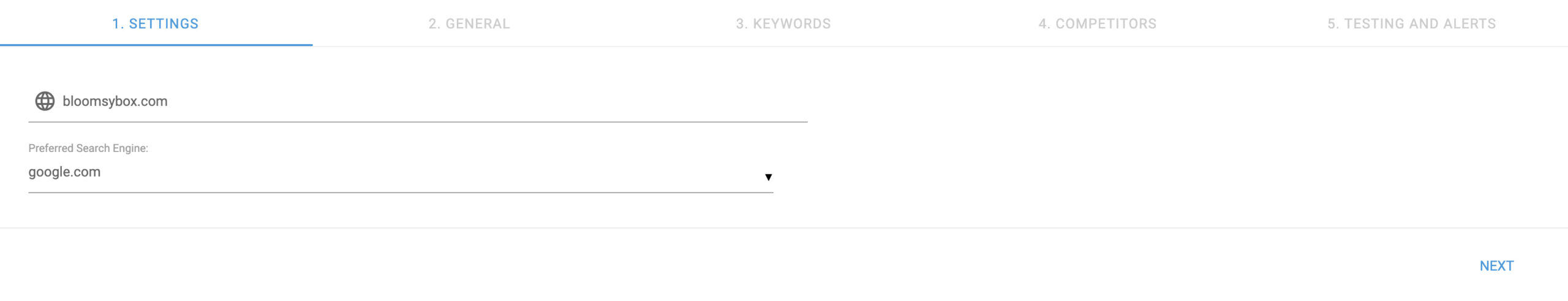Image resolution: width=1568 pixels, height=301 pixels.
Task: Focus the website domain text box
Action: pyautogui.click(x=429, y=101)
